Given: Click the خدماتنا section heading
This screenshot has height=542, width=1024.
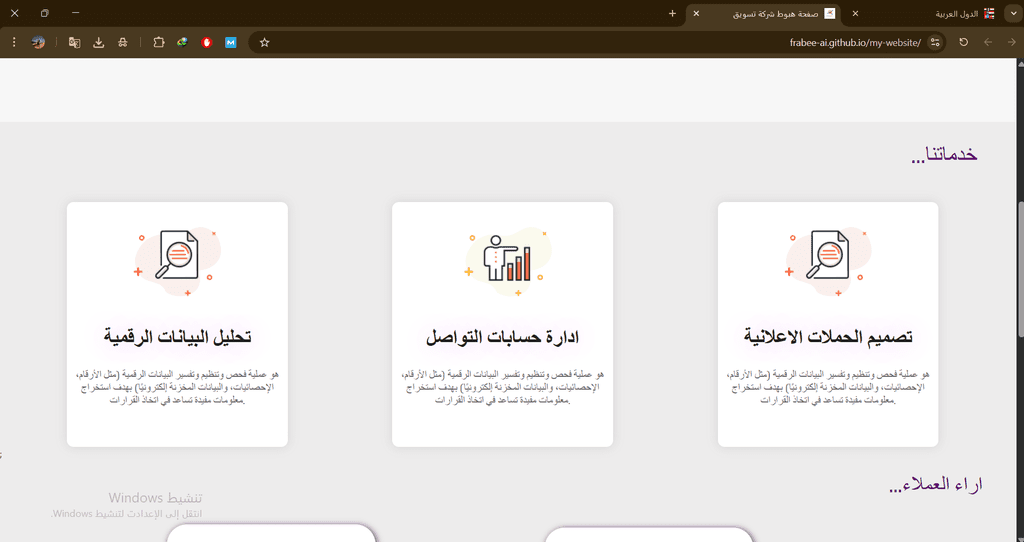Looking at the screenshot, I should pos(944,155).
